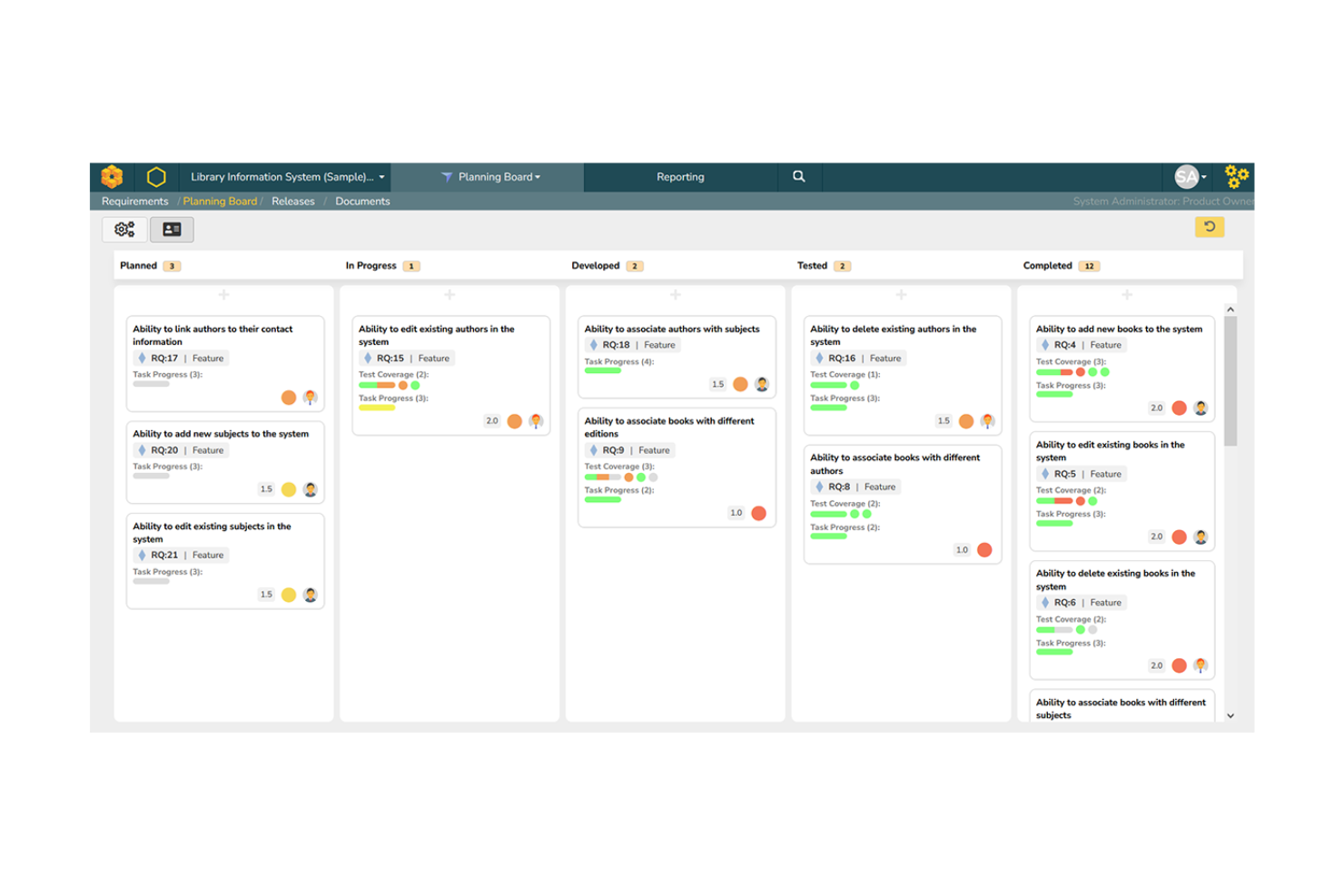The image size is (1344, 896).
Task: Open the Library Information System project dropdown
Action: (x=284, y=177)
